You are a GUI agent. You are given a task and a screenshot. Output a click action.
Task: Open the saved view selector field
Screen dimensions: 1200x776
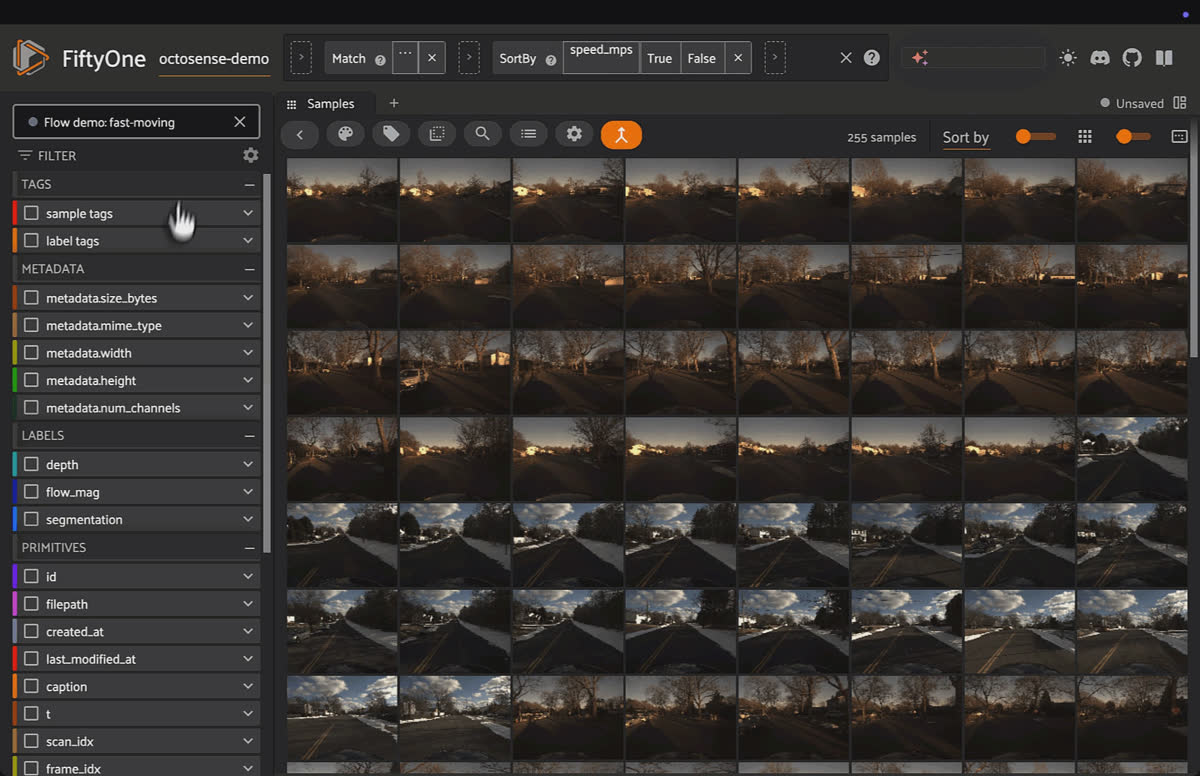tap(136, 122)
